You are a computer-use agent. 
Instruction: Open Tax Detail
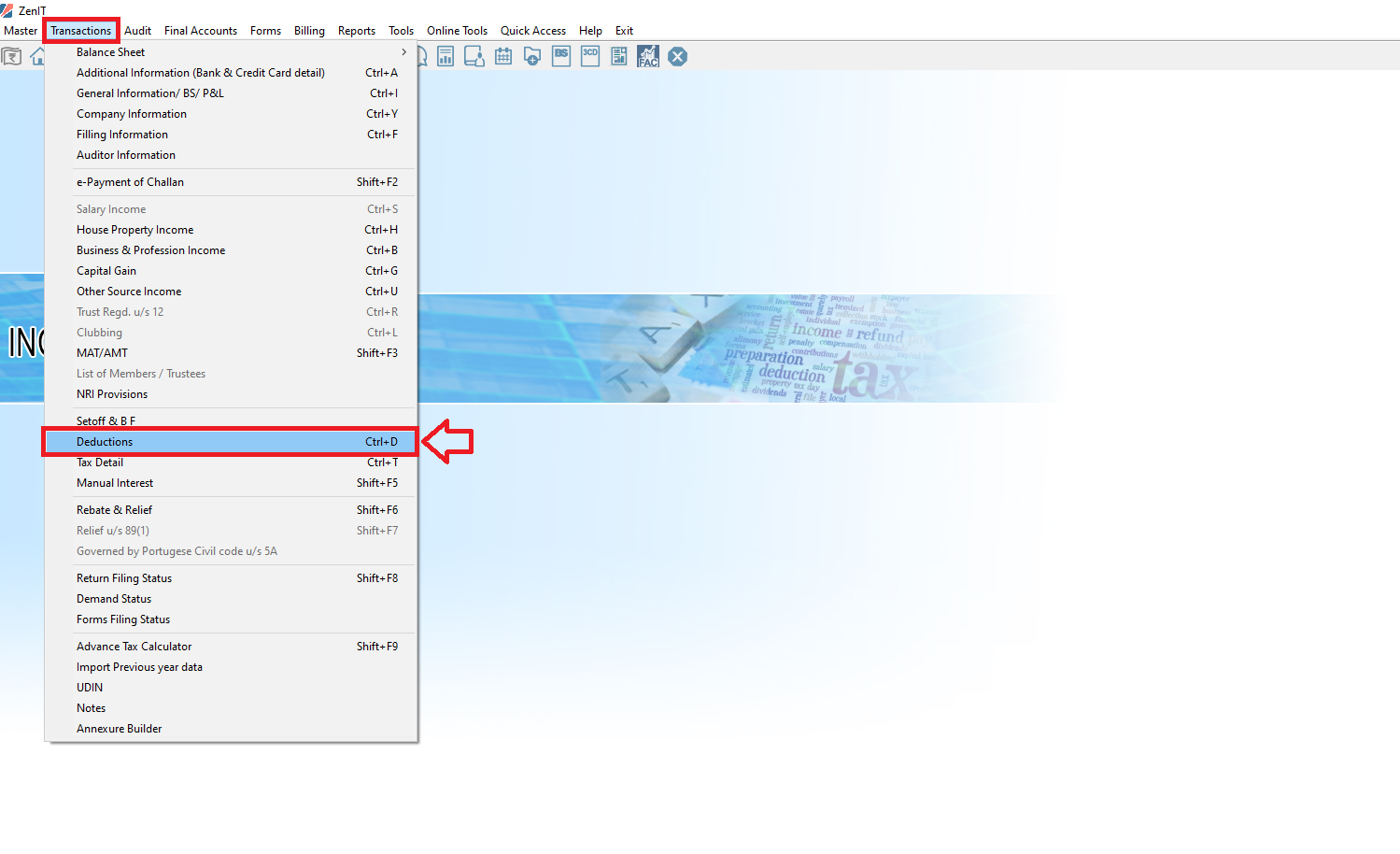pyautogui.click(x=231, y=463)
